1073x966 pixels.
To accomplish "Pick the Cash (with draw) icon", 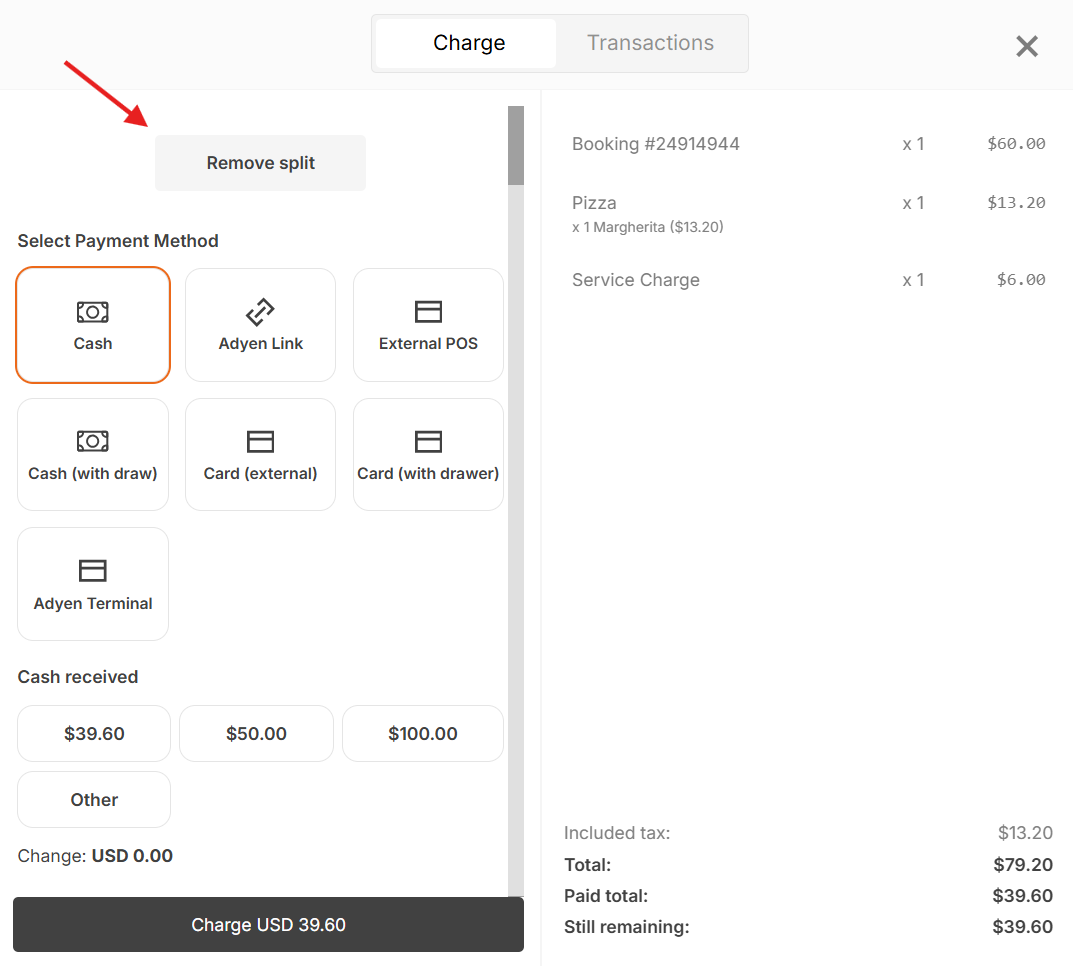I will (x=92, y=441).
